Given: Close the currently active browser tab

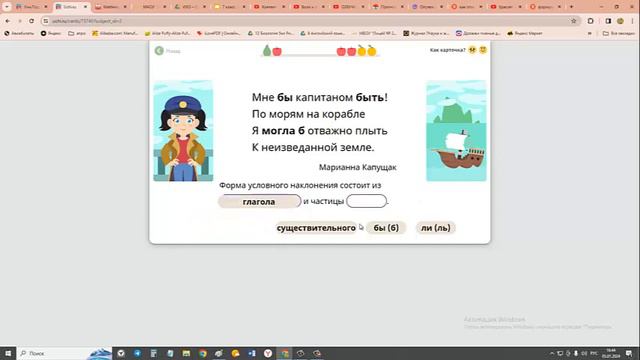Looking at the screenshot, I should point(85,7).
